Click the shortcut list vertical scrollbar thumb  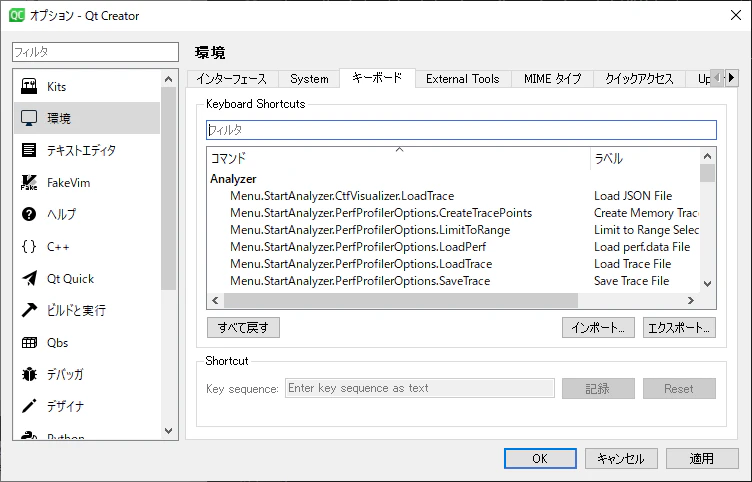click(707, 173)
